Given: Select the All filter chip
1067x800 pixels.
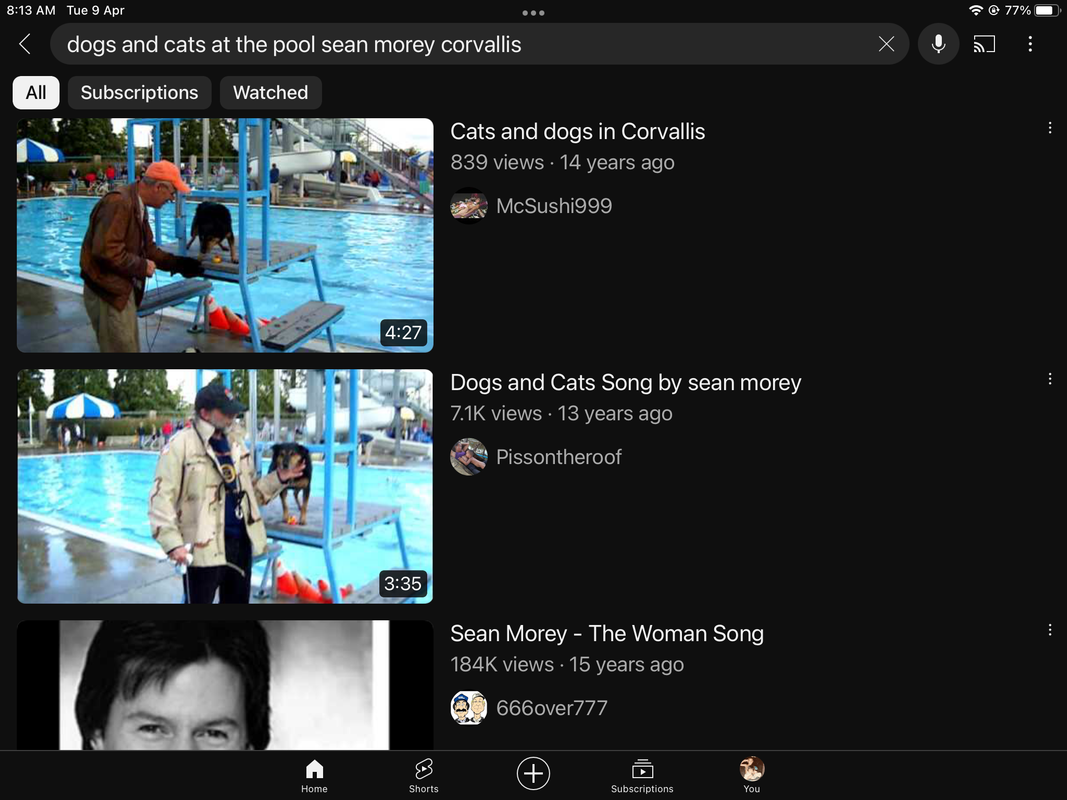Looking at the screenshot, I should [36, 93].
